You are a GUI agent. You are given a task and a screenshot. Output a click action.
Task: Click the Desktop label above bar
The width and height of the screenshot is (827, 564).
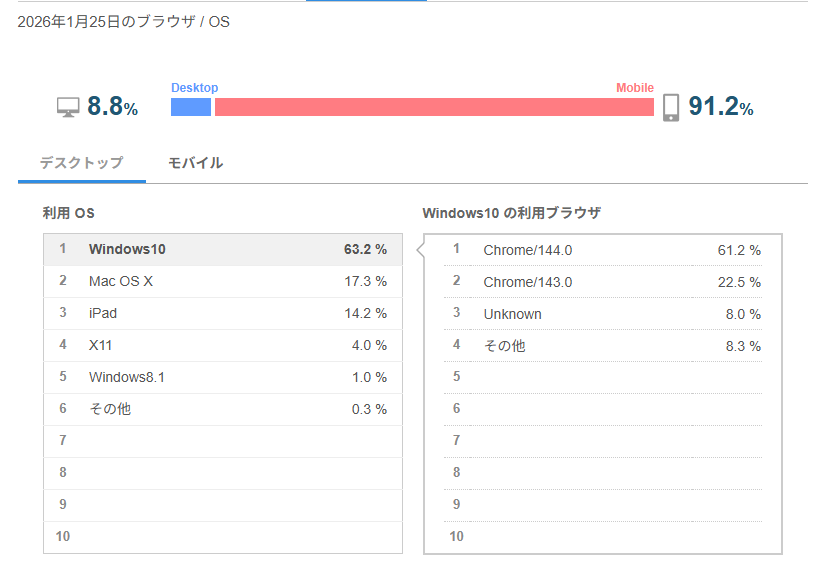pyautogui.click(x=194, y=88)
